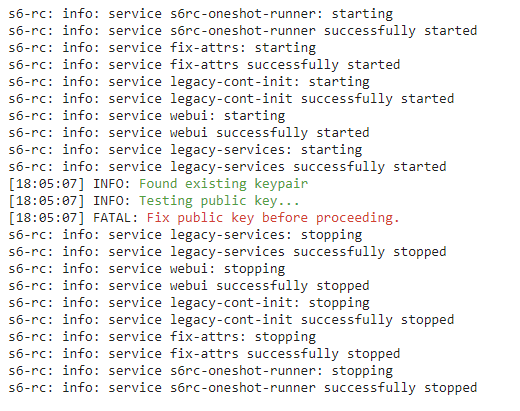Click the 'webui successfully started' line

[x=189, y=133]
